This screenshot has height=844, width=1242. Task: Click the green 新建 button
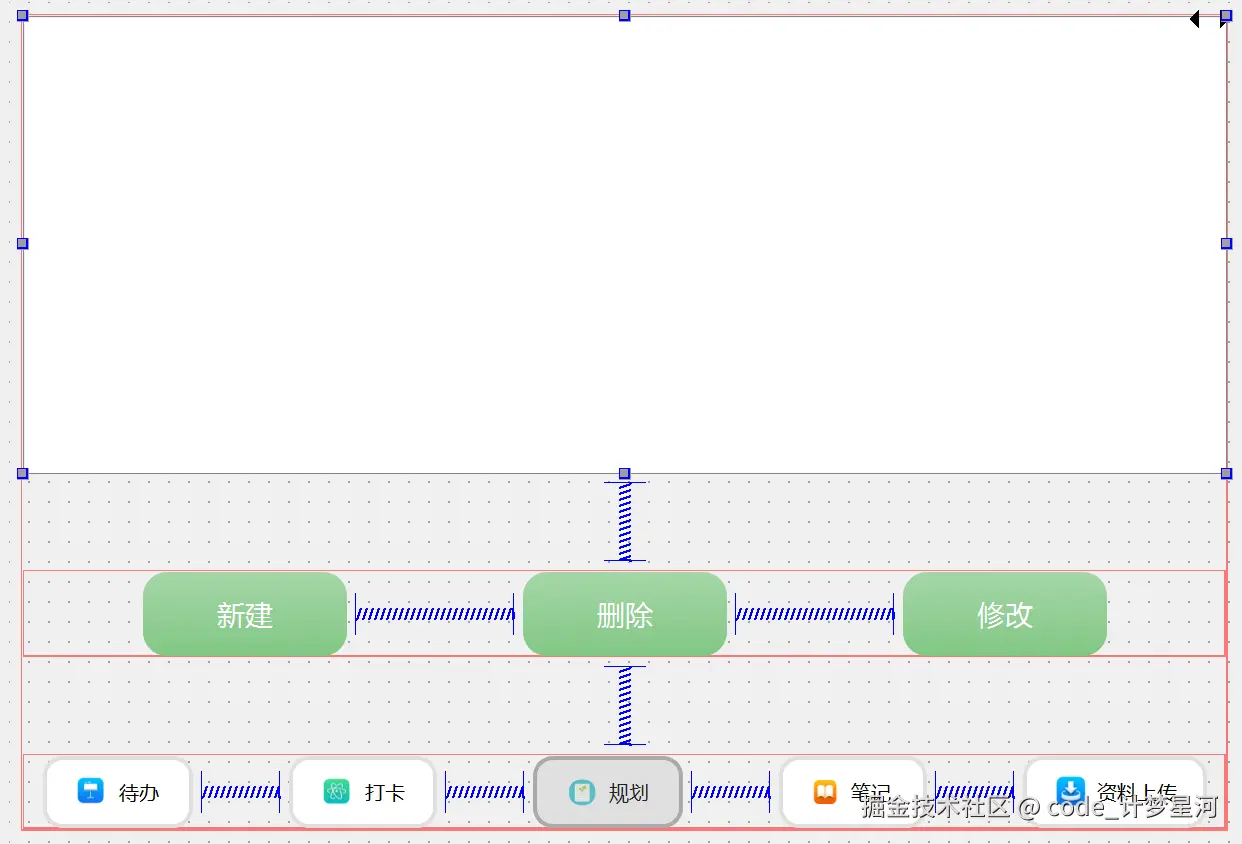click(245, 614)
